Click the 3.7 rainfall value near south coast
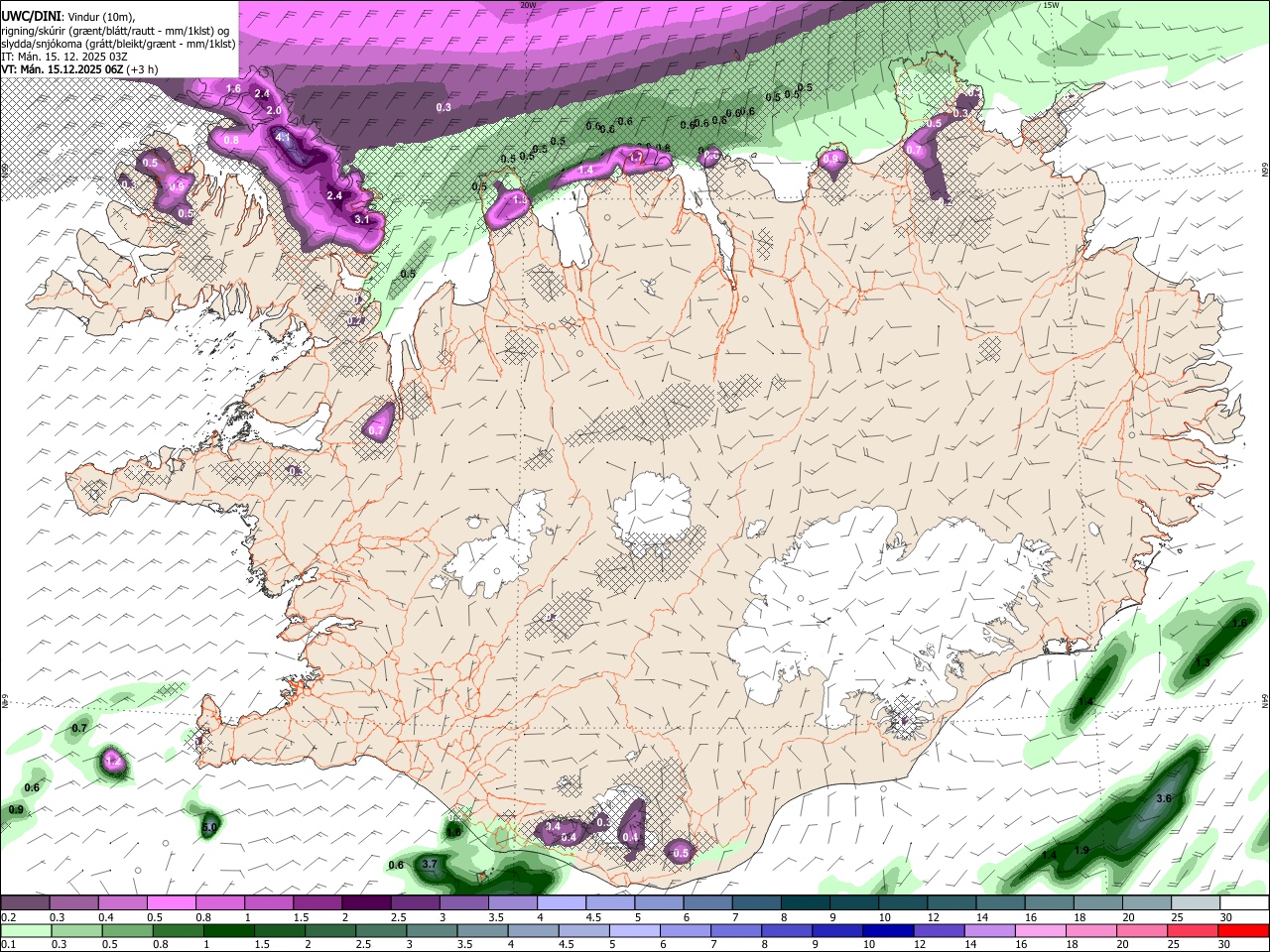 coord(430,864)
